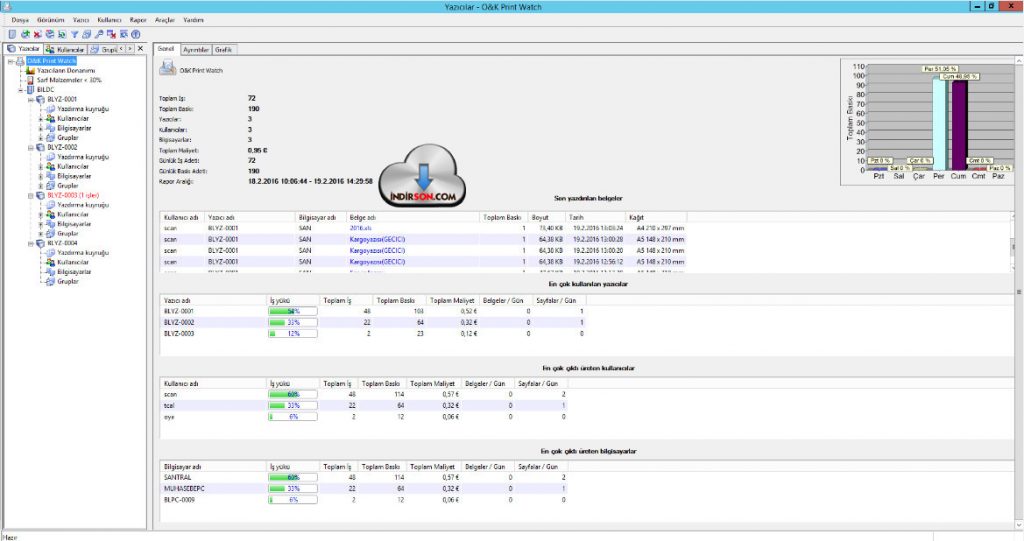1024x541 pixels.
Task: Select Sarf Malzemeler < 30% tree item
Action: click(69, 80)
